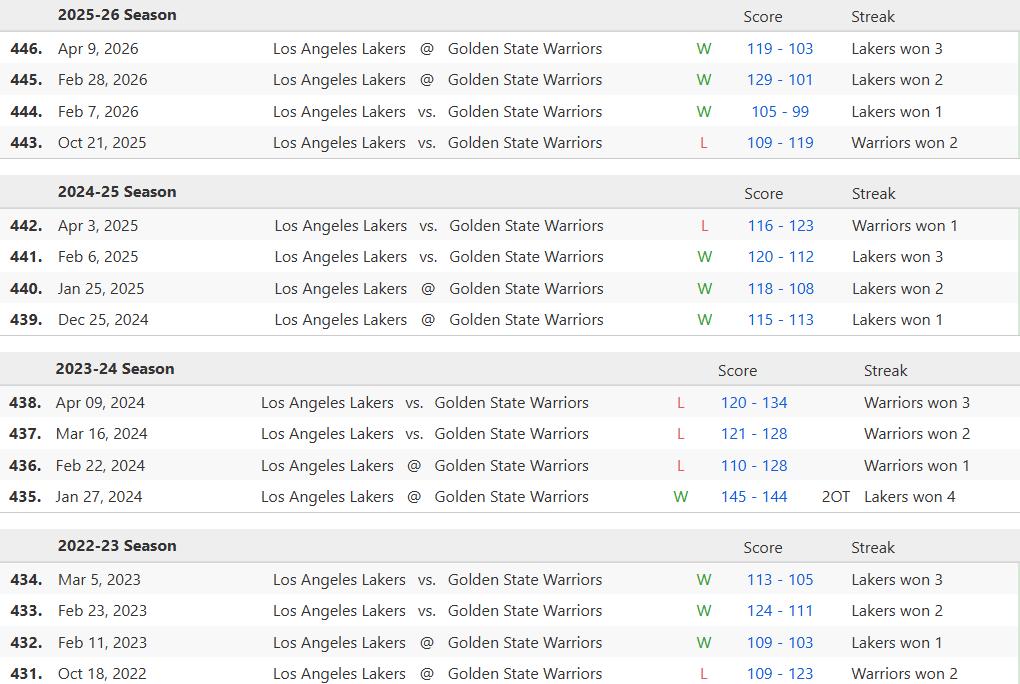This screenshot has width=1020, height=684.
Task: Click the 2022-23 Season heading
Action: [117, 546]
